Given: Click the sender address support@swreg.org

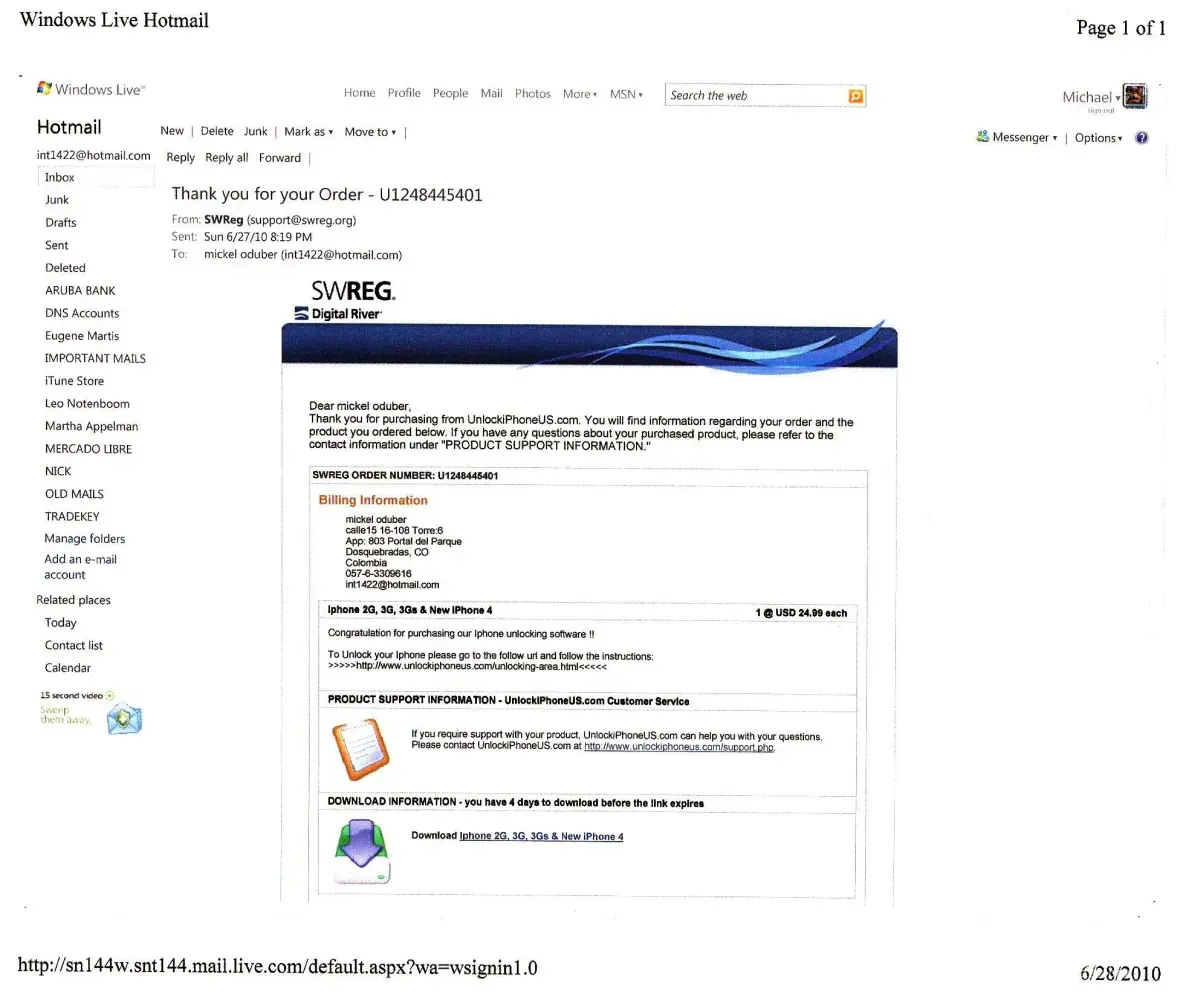Looking at the screenshot, I should (301, 220).
